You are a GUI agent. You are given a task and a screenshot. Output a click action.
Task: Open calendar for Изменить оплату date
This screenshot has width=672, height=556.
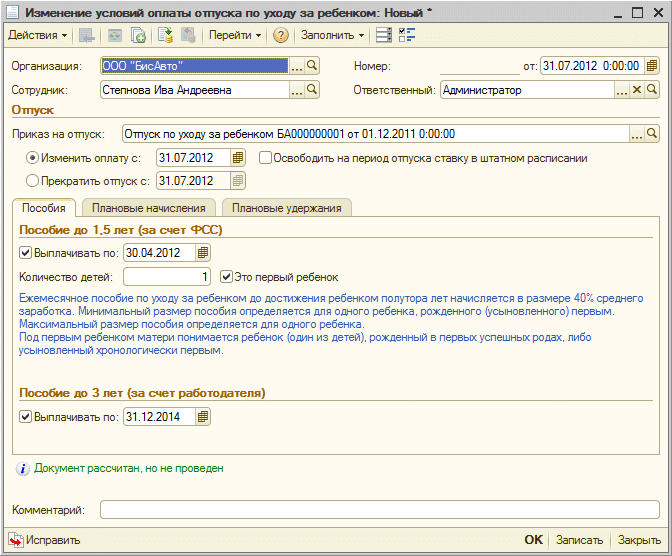[237, 158]
